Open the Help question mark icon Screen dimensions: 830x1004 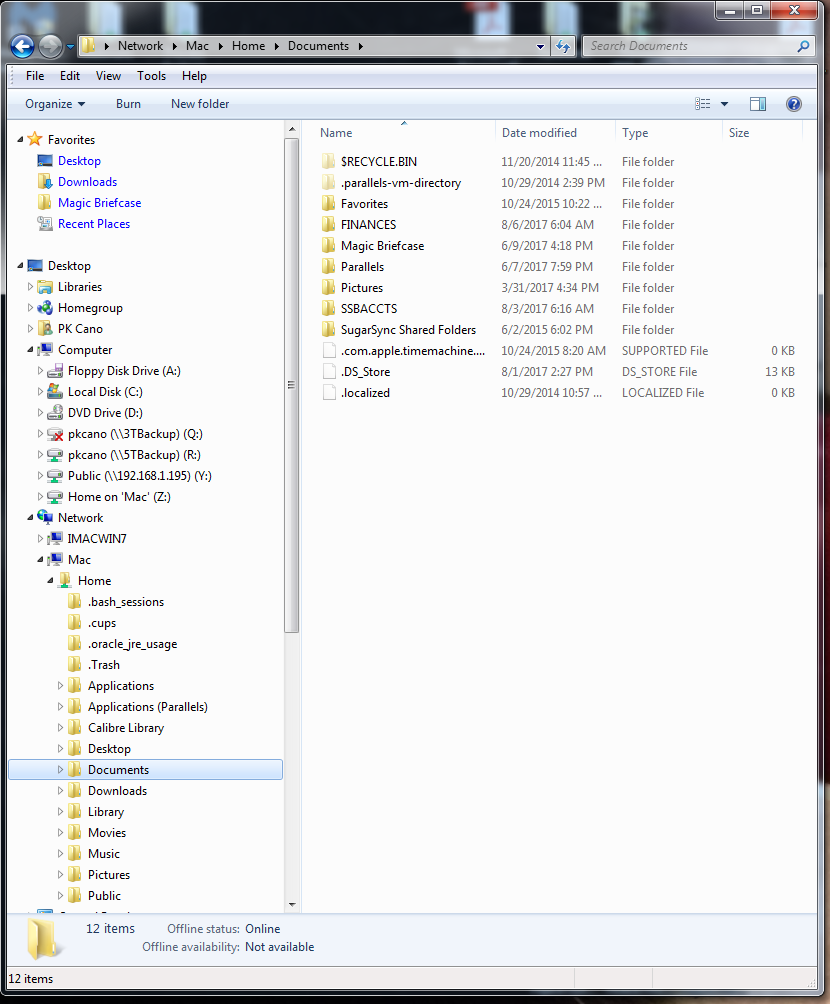tap(793, 104)
